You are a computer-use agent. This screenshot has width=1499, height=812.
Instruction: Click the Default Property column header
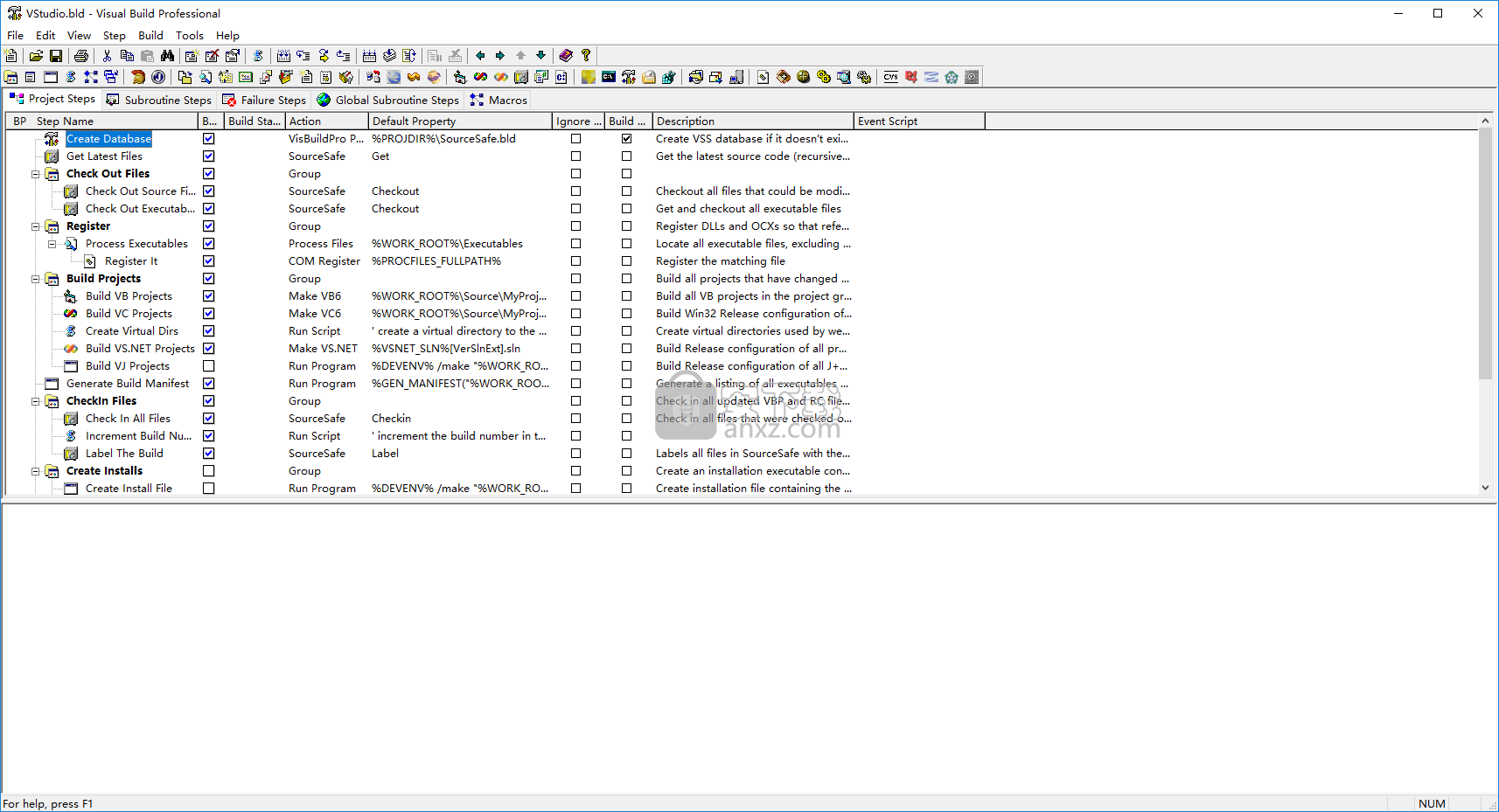(460, 121)
